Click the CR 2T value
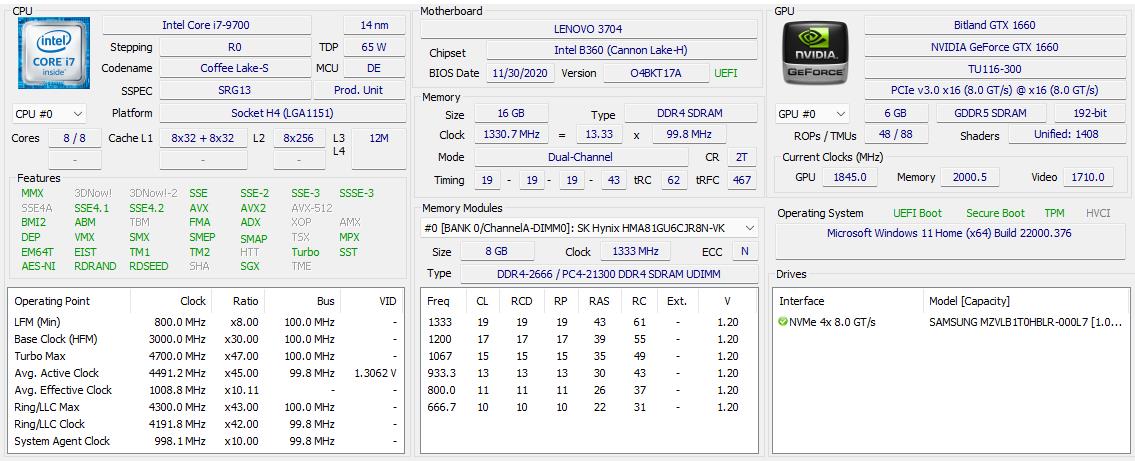Viewport: 1135px width, 461px height. tap(741, 157)
